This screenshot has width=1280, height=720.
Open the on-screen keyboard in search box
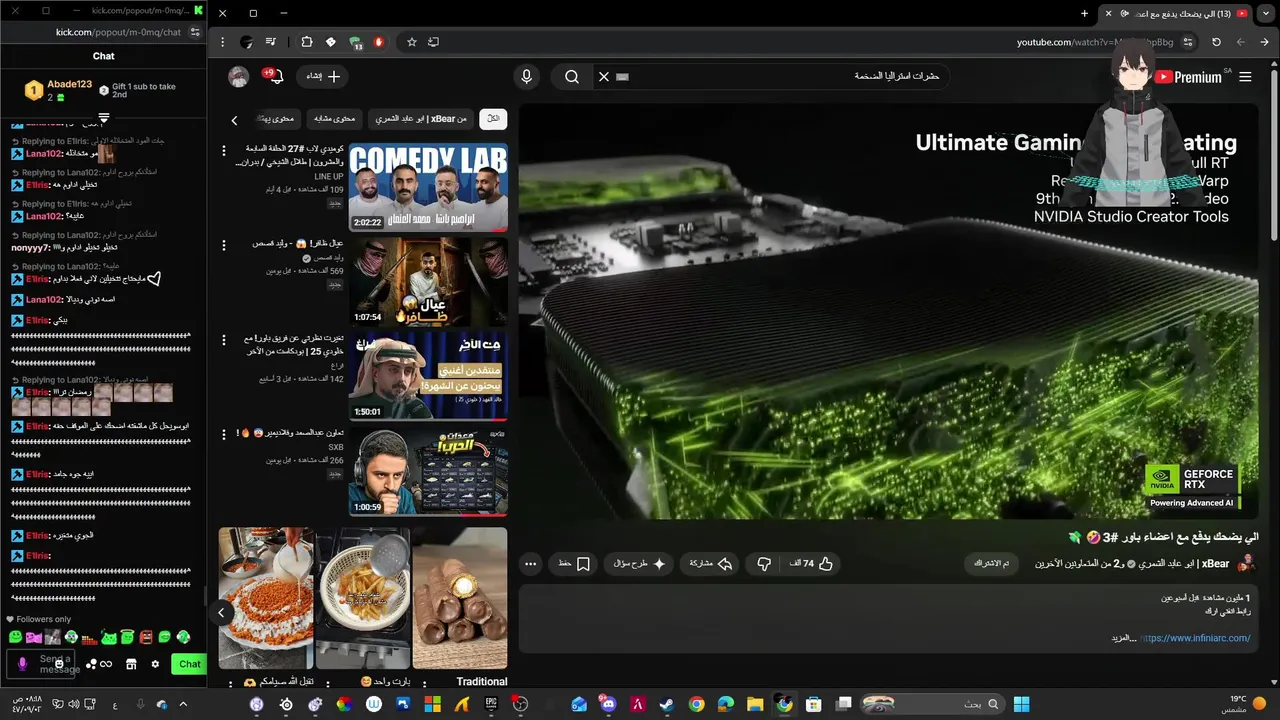[623, 76]
